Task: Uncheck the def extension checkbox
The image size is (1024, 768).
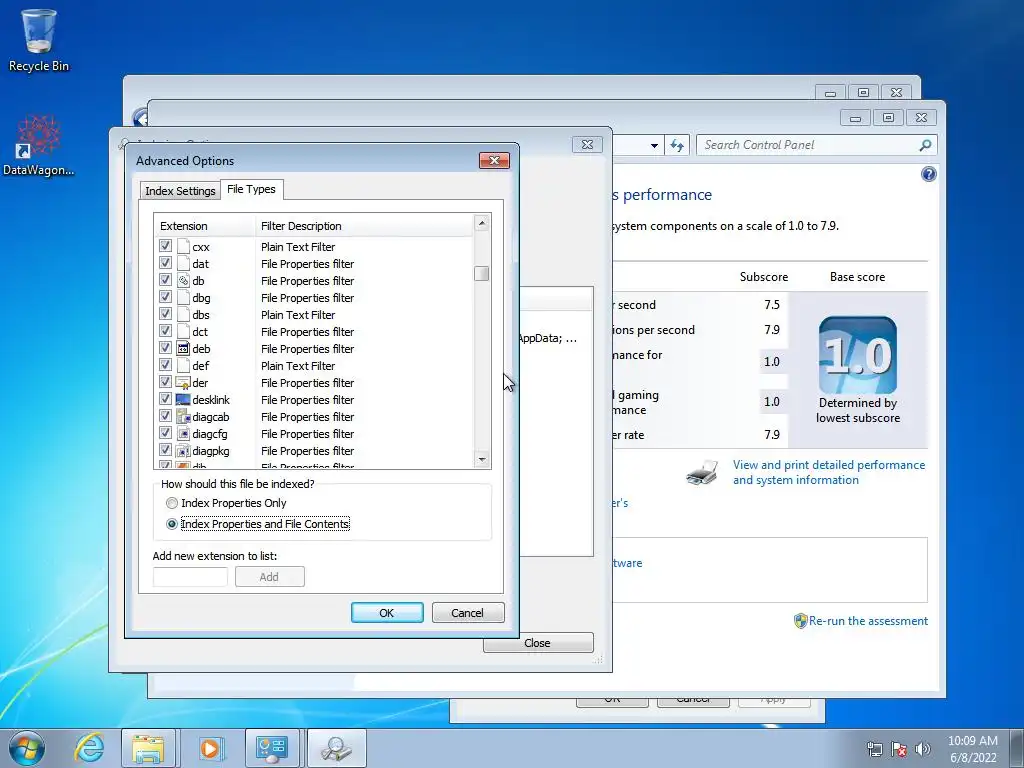Action: (x=165, y=365)
